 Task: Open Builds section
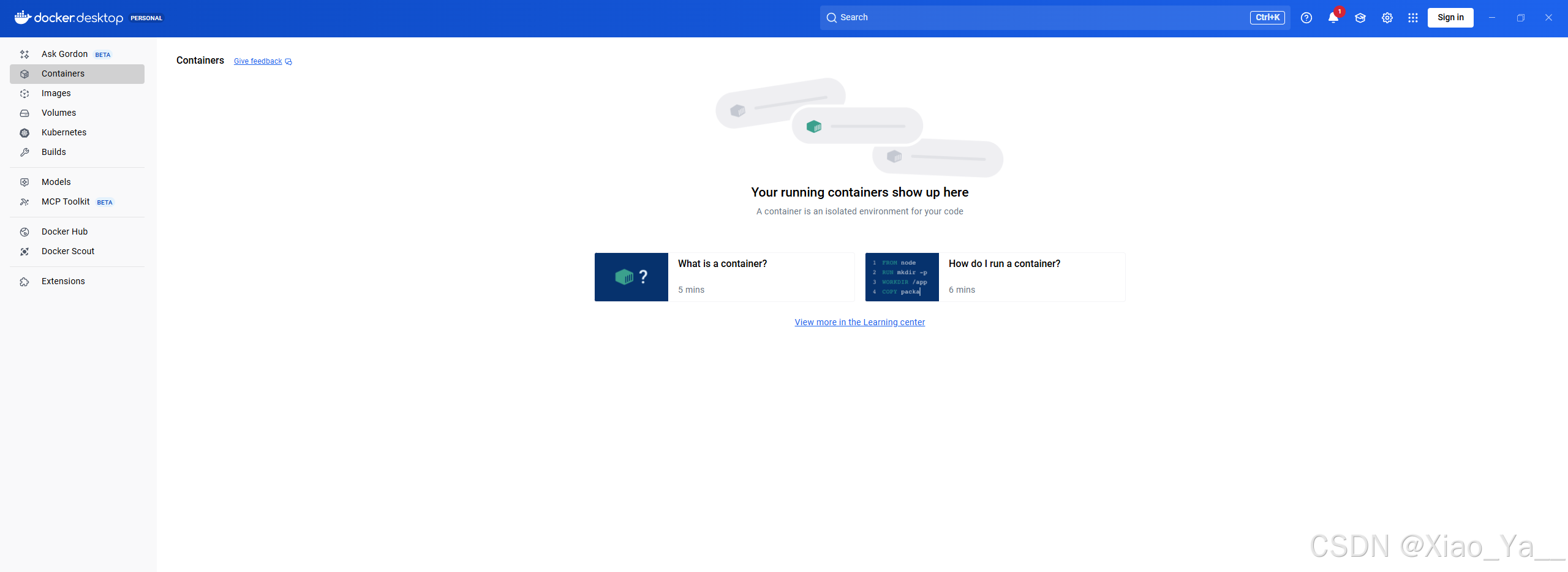77,152
